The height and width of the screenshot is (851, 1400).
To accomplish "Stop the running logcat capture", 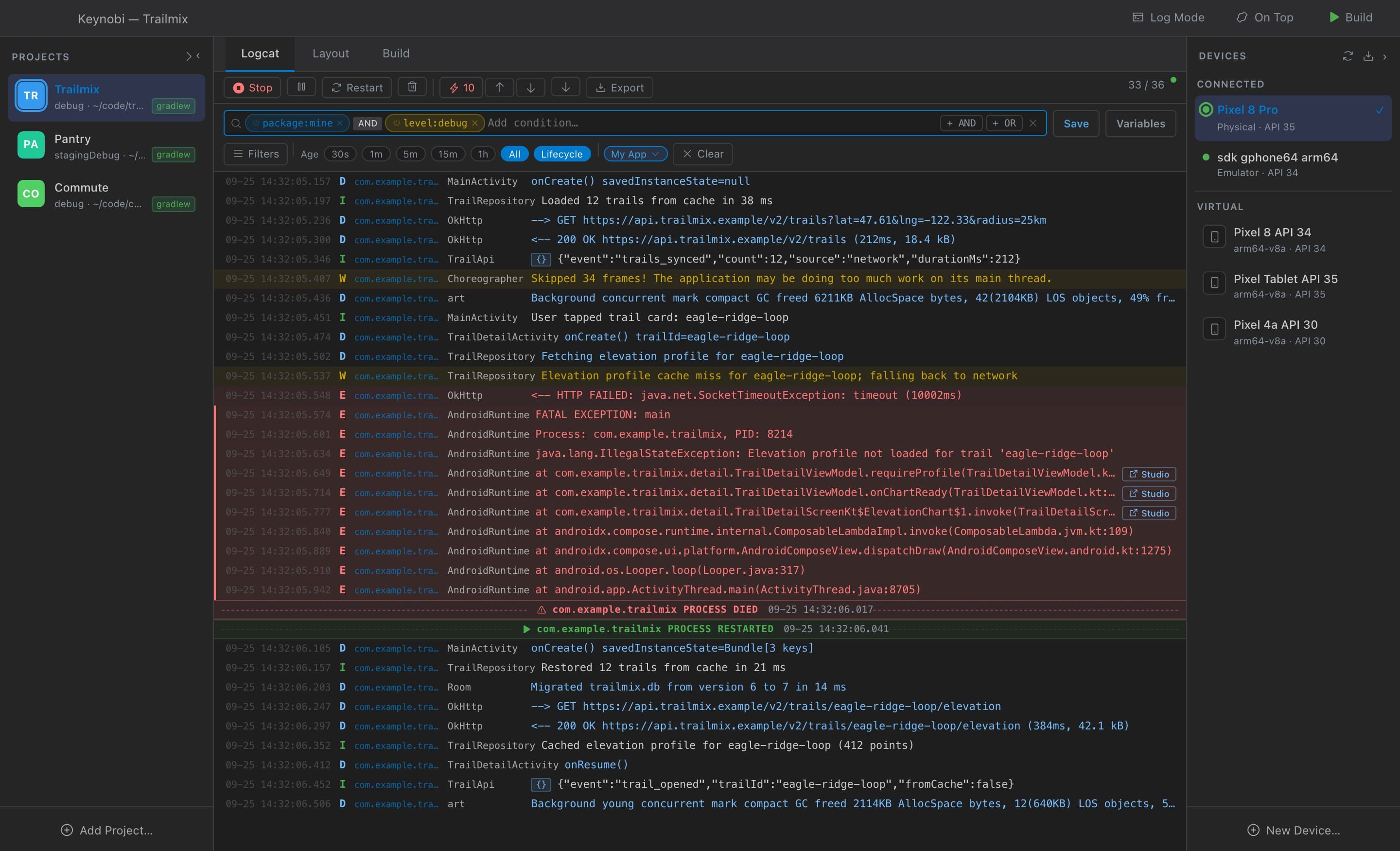I will [252, 88].
